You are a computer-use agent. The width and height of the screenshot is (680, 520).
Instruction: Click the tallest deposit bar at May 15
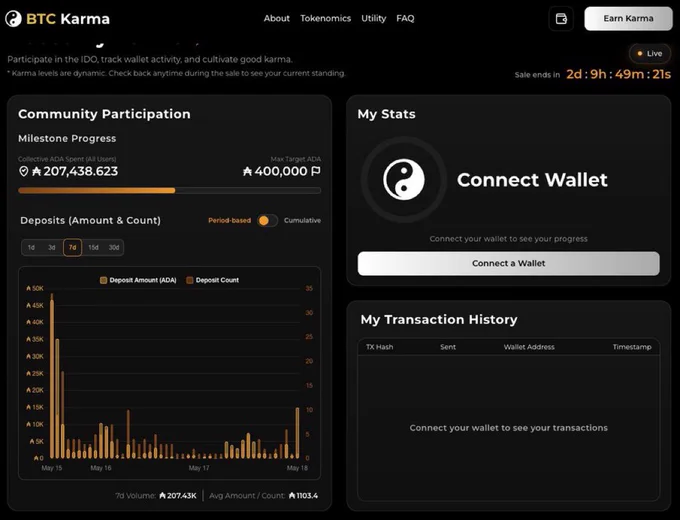click(52, 376)
